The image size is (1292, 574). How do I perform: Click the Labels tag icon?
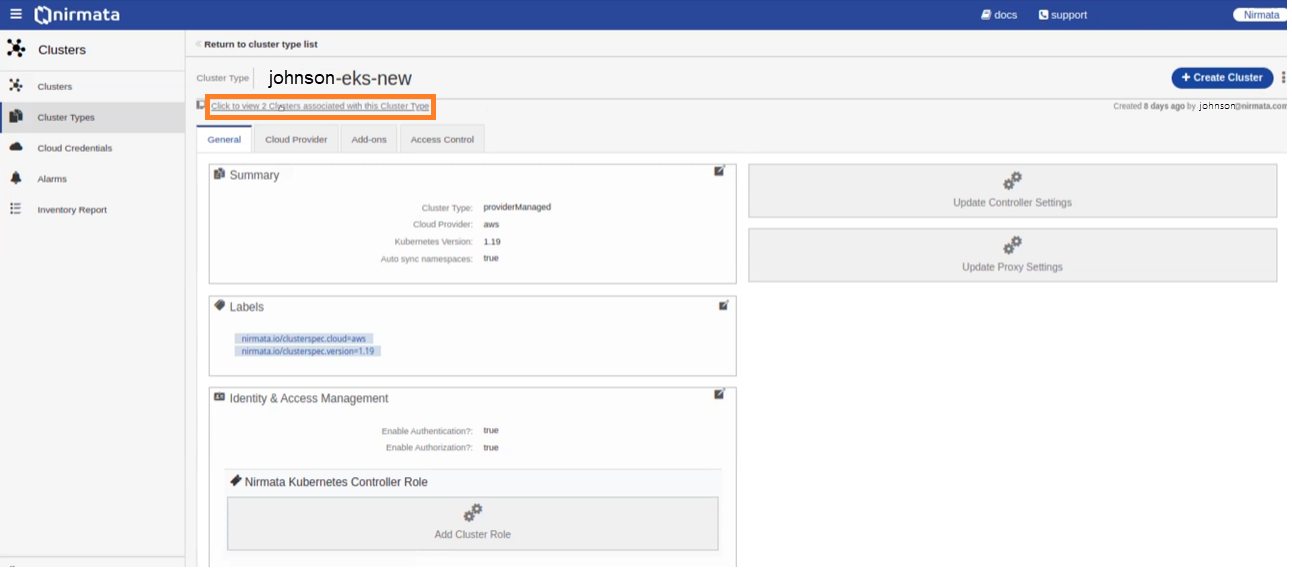[x=220, y=306]
